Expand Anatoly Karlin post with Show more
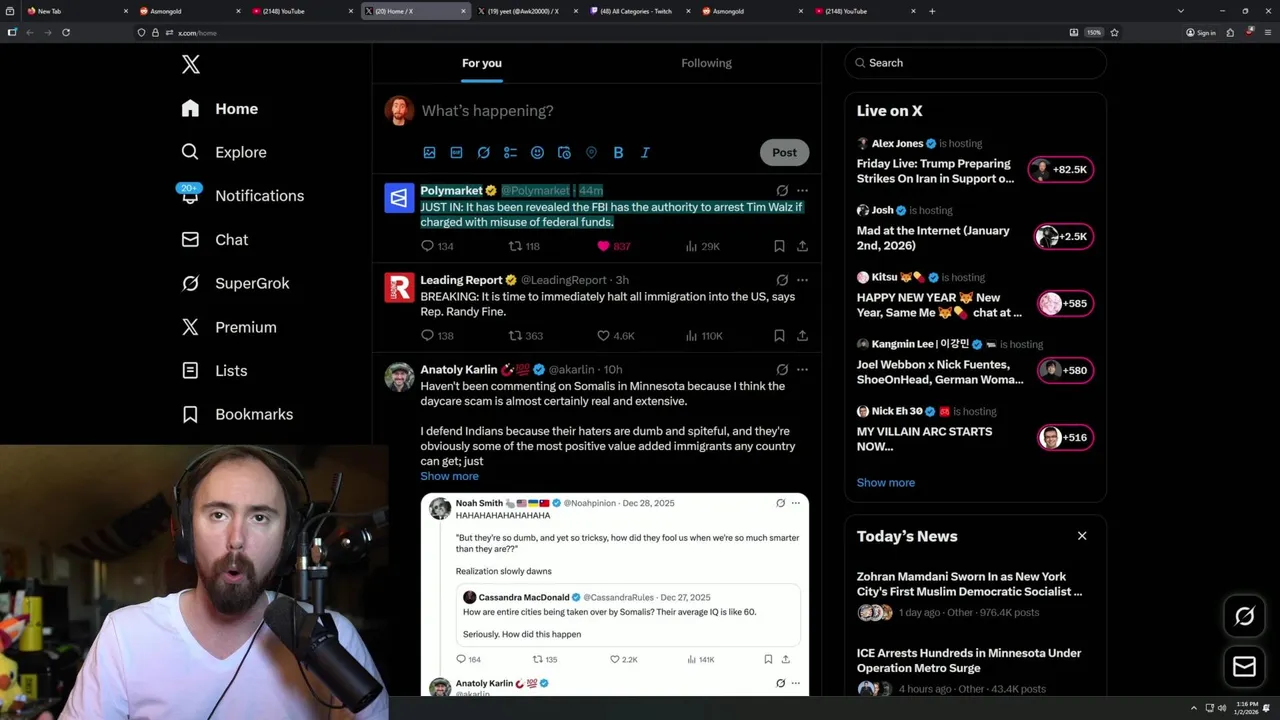Viewport: 1280px width, 720px height. point(449,476)
